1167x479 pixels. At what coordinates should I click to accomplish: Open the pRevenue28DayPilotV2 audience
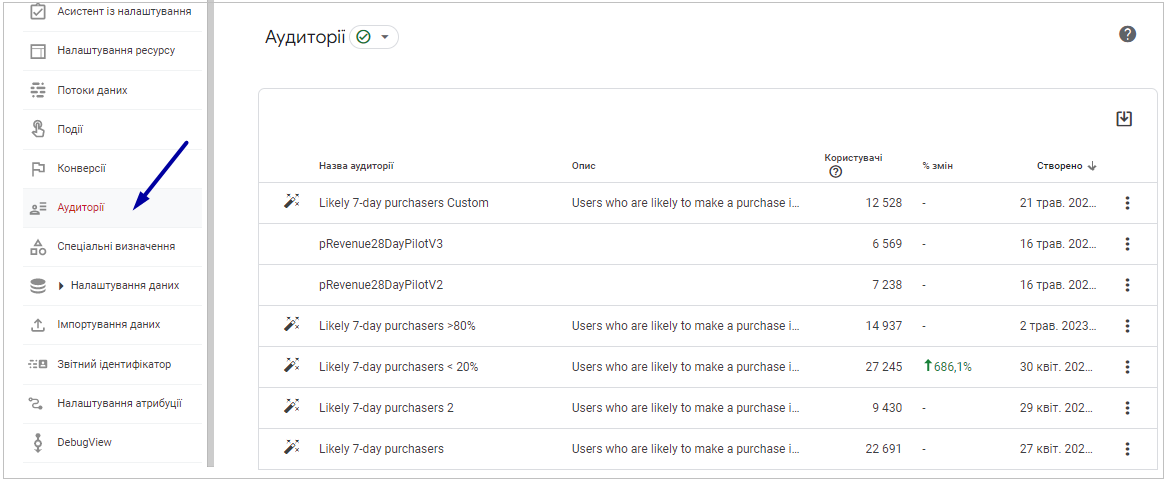(x=381, y=285)
